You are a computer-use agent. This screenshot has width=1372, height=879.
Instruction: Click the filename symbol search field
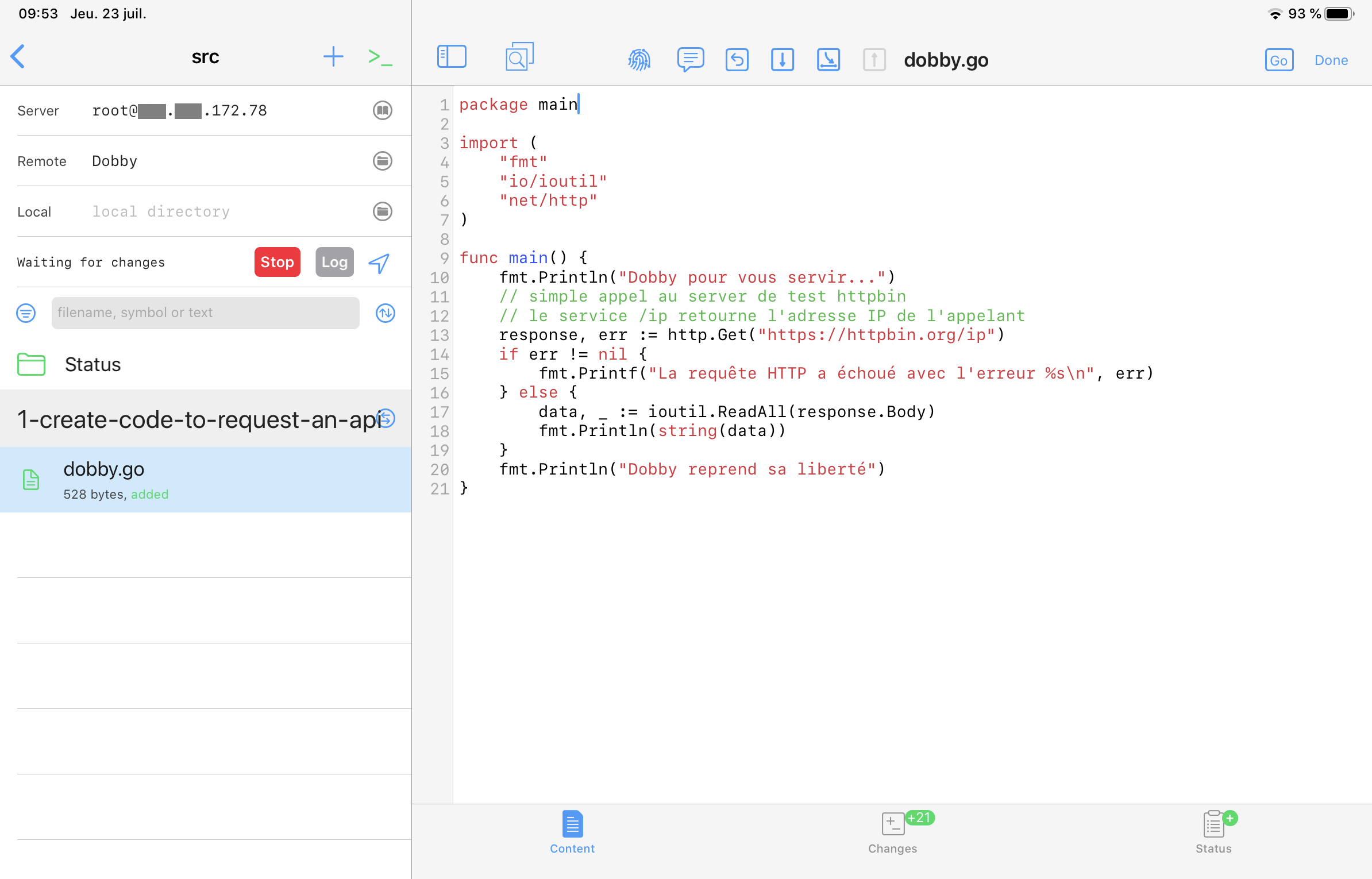coord(205,313)
